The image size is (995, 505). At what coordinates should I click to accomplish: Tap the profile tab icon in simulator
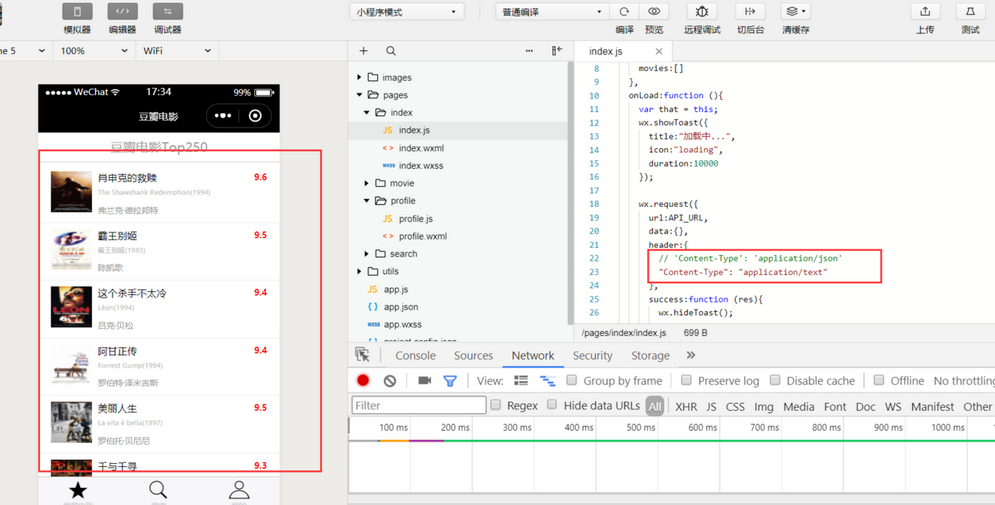click(239, 489)
